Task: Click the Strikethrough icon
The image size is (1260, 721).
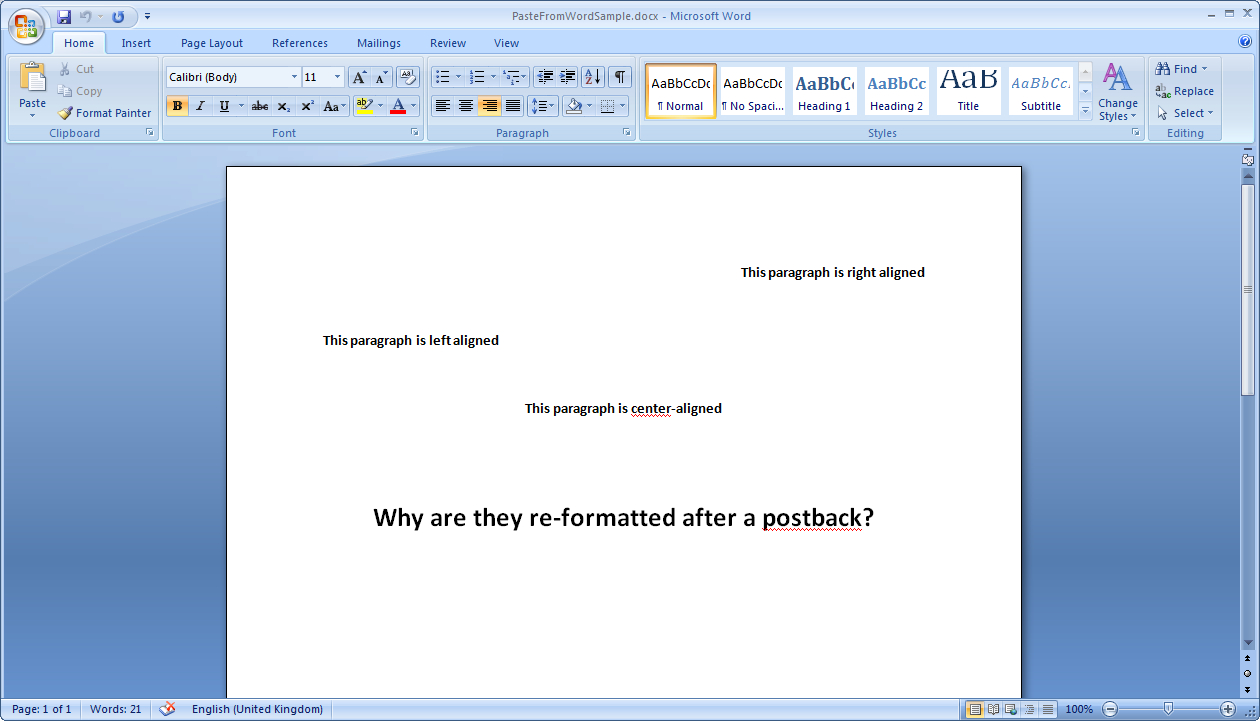Action: pos(260,106)
